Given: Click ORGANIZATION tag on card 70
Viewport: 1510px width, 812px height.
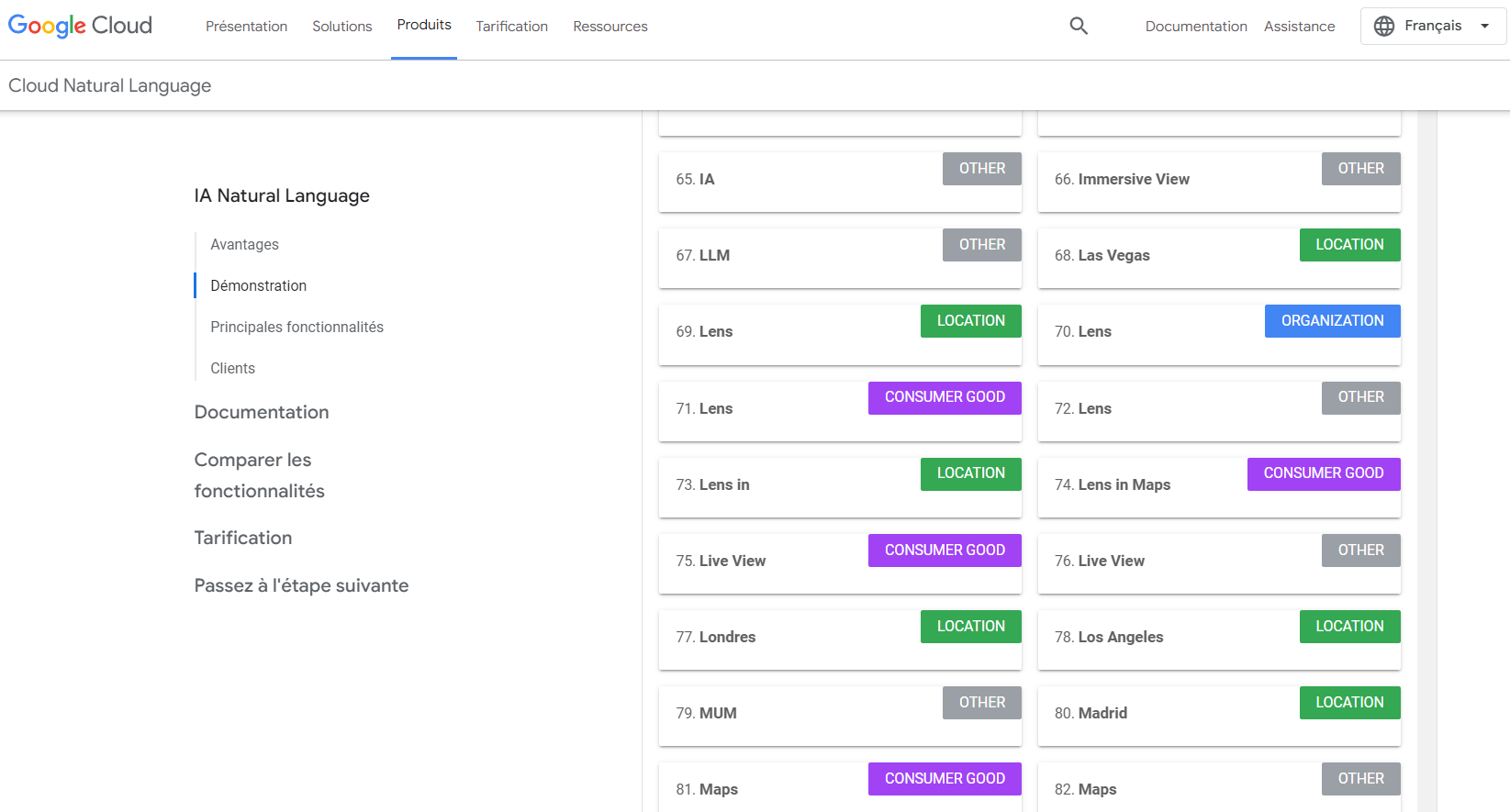Looking at the screenshot, I should click(1332, 321).
